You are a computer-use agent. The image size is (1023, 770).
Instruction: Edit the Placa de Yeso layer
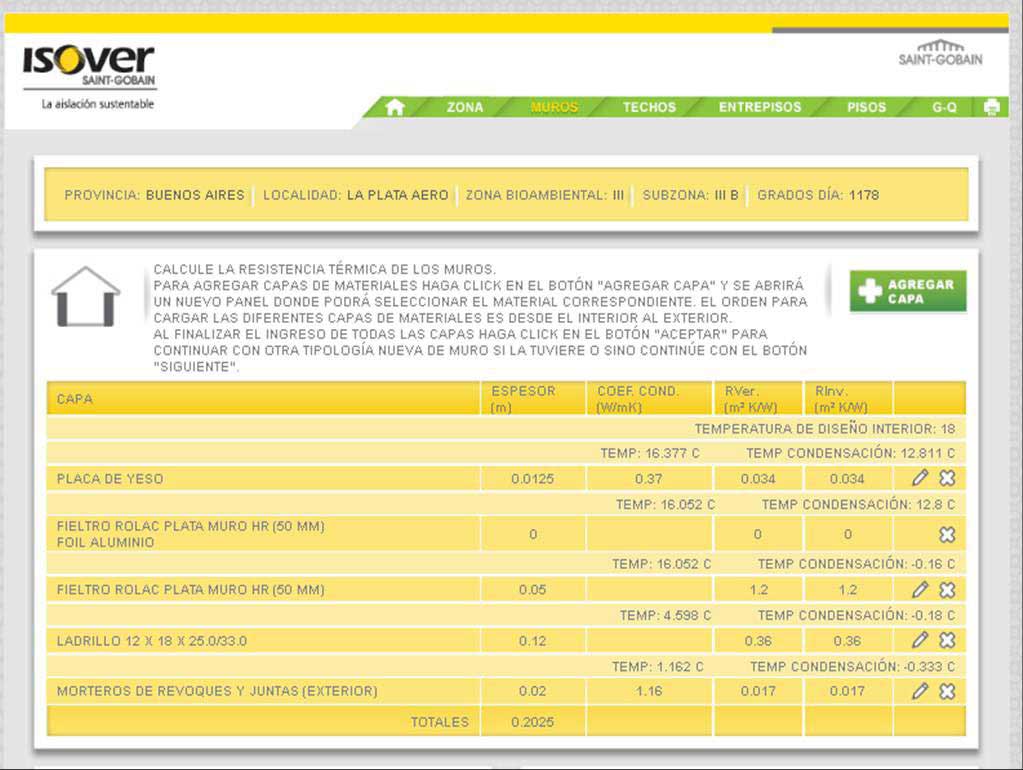pos(920,478)
